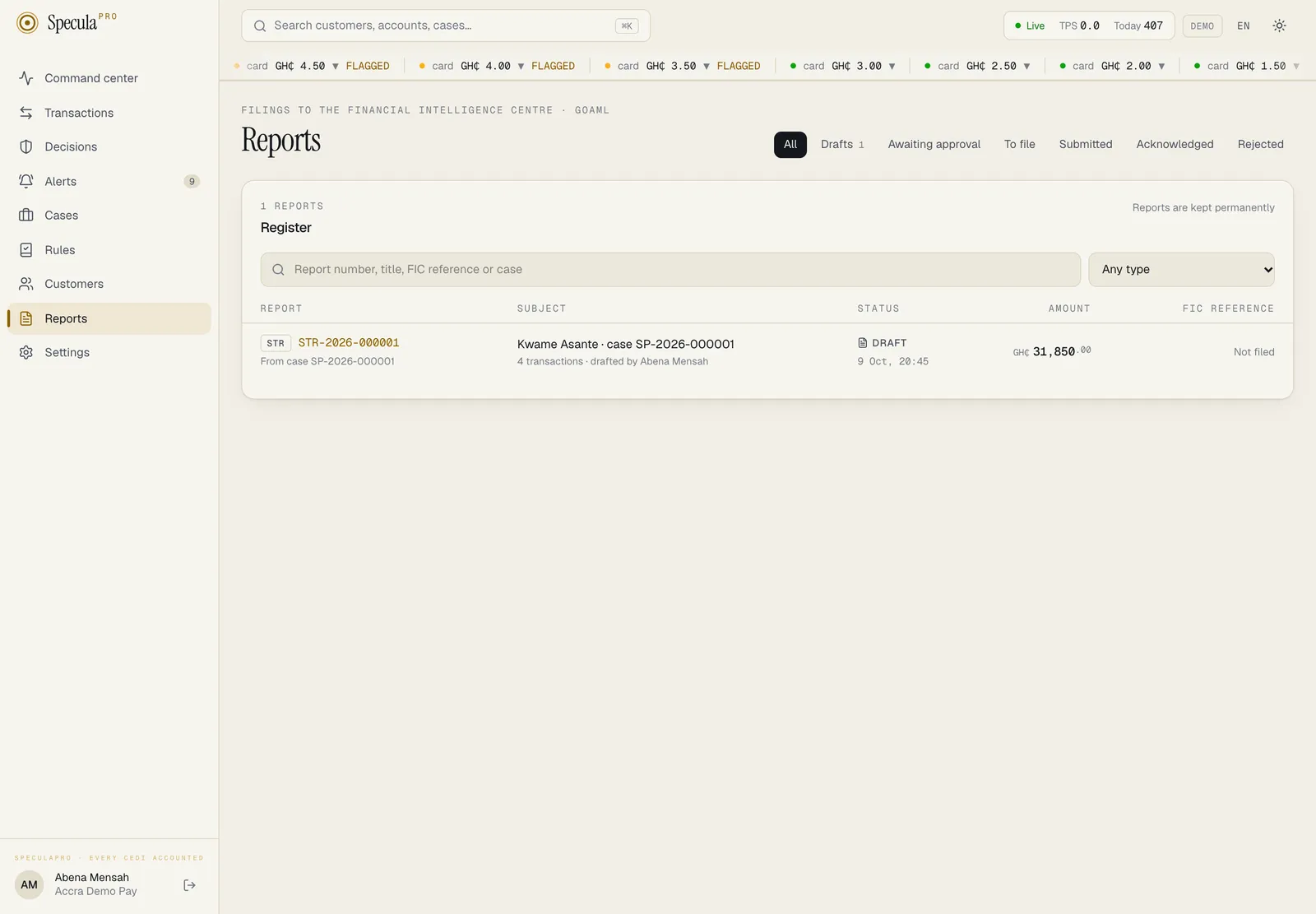1316x914 pixels.
Task: Click 'Kwame Asante · case SP-2026-000001' subject
Action: [x=626, y=344]
